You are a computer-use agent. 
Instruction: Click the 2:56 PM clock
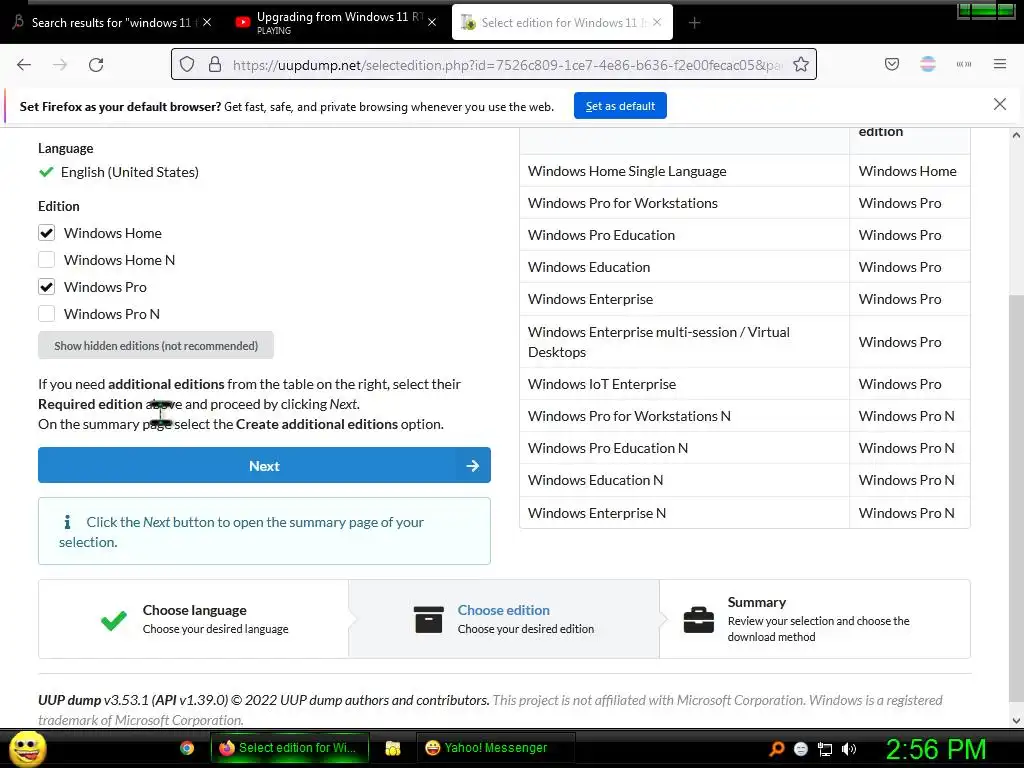coord(936,749)
